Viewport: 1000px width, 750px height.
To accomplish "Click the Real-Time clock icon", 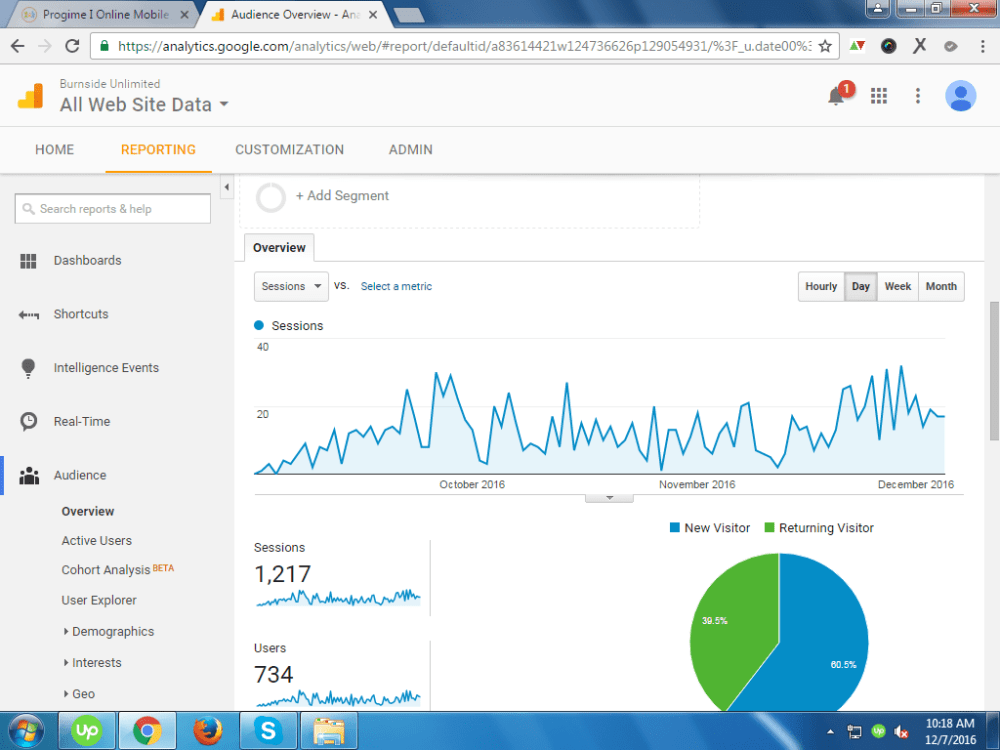I will click(x=29, y=422).
